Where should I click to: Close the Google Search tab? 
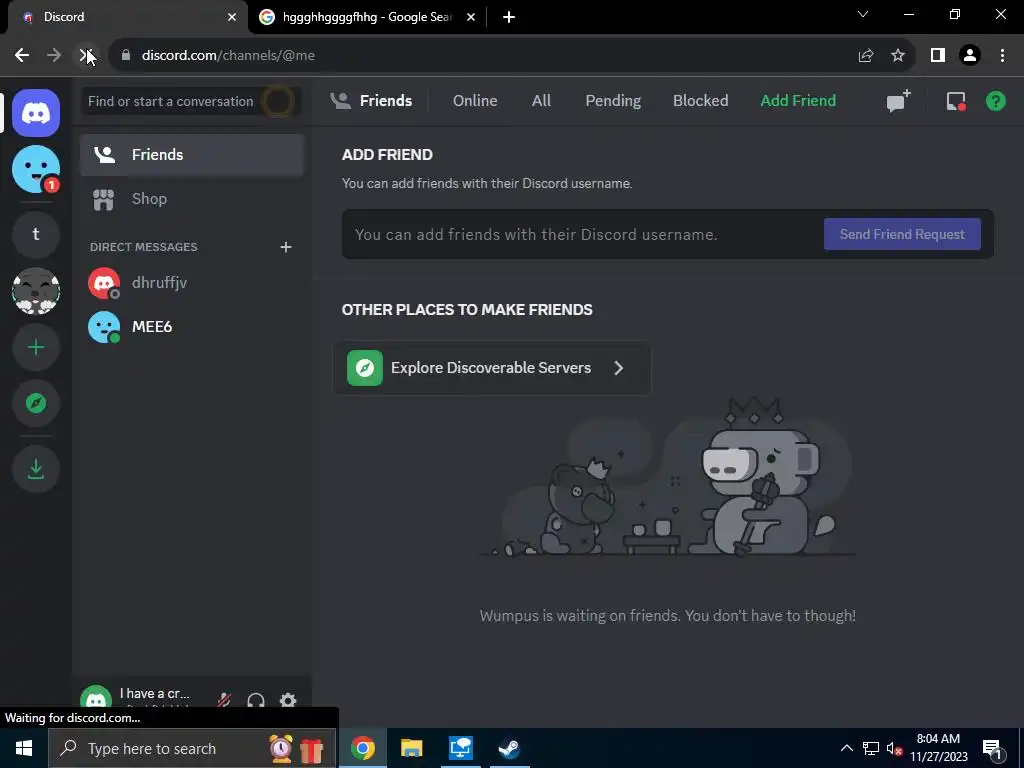(x=471, y=17)
